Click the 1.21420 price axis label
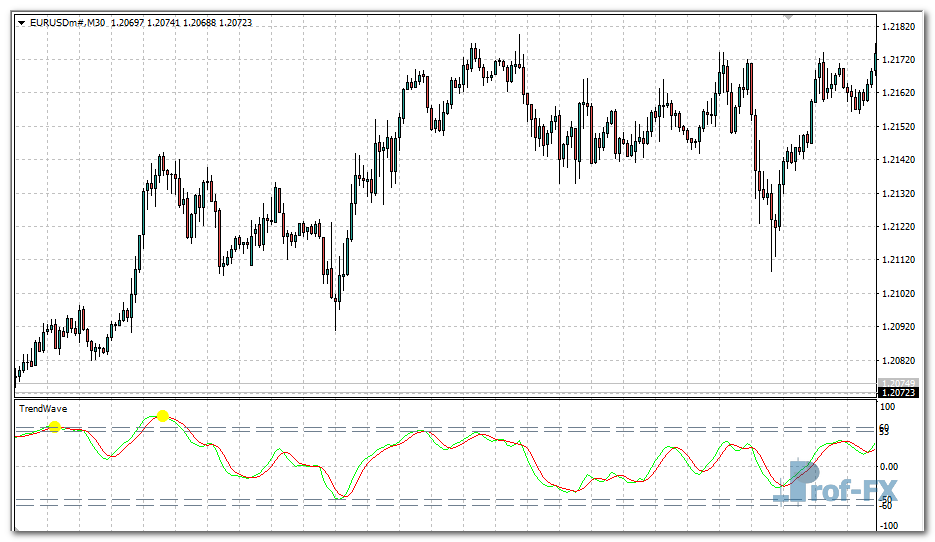The image size is (935, 542). [x=899, y=160]
